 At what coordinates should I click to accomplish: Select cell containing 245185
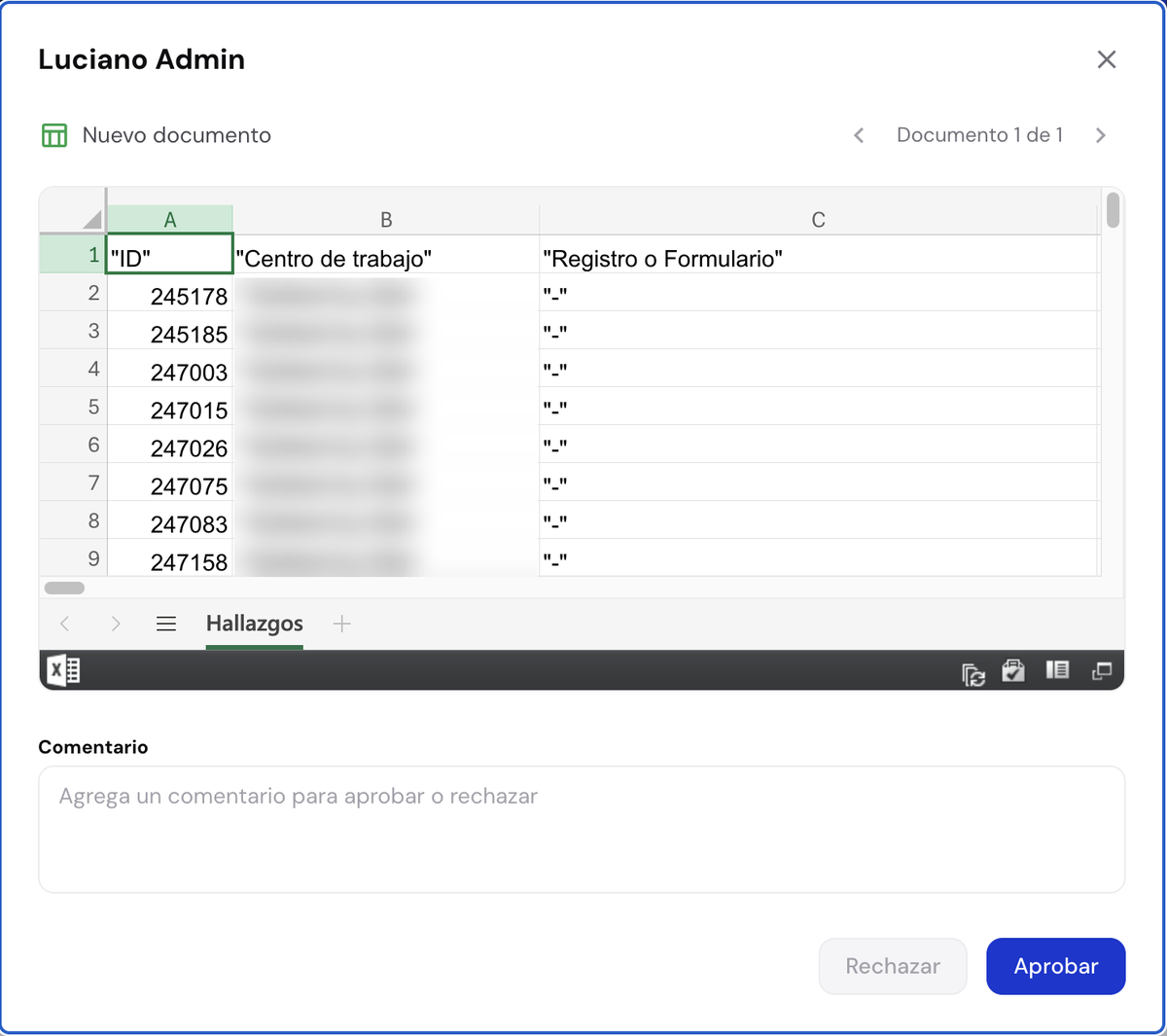coord(170,331)
